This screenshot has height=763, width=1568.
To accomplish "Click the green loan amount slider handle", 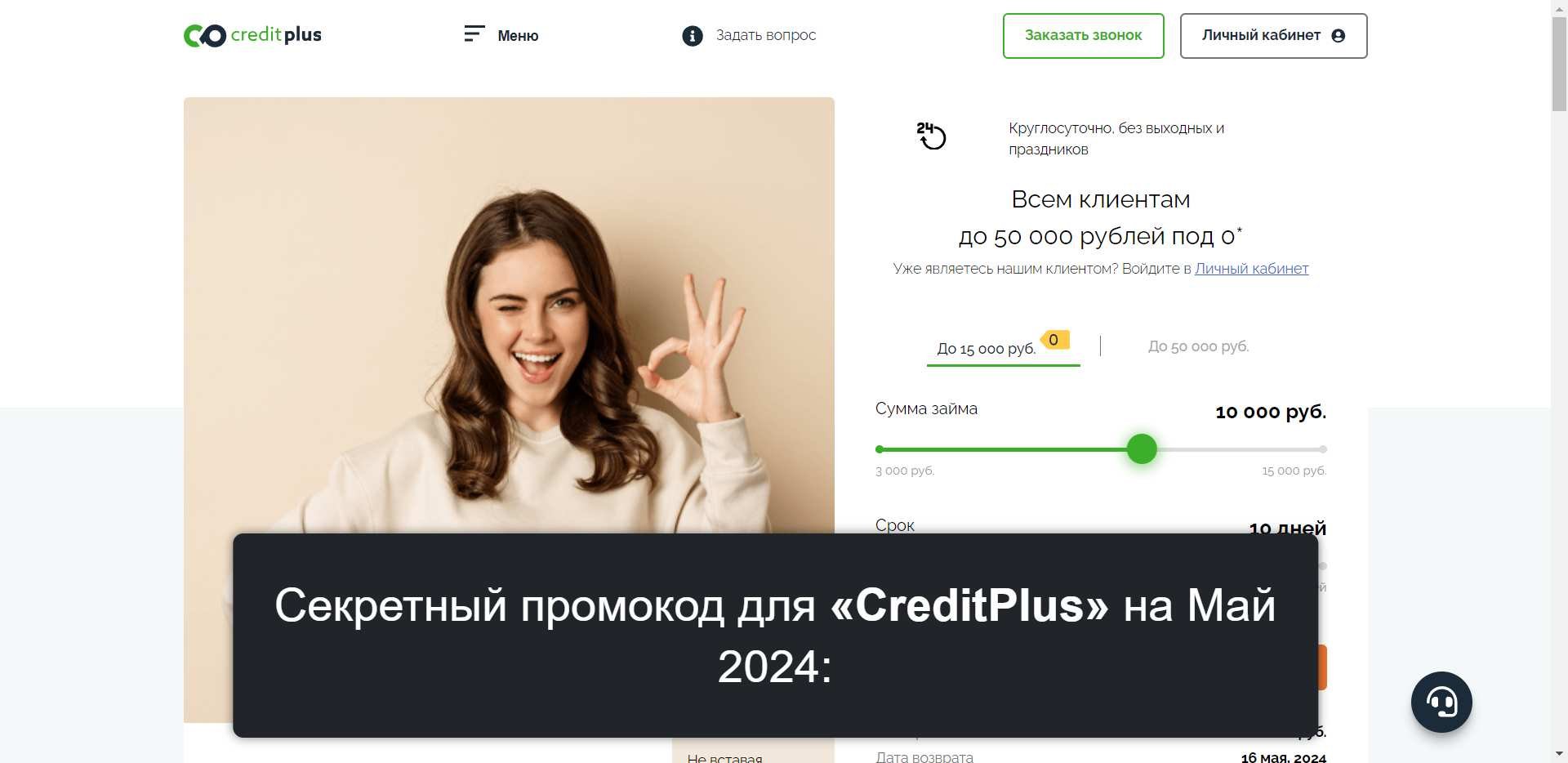I will point(1142,448).
